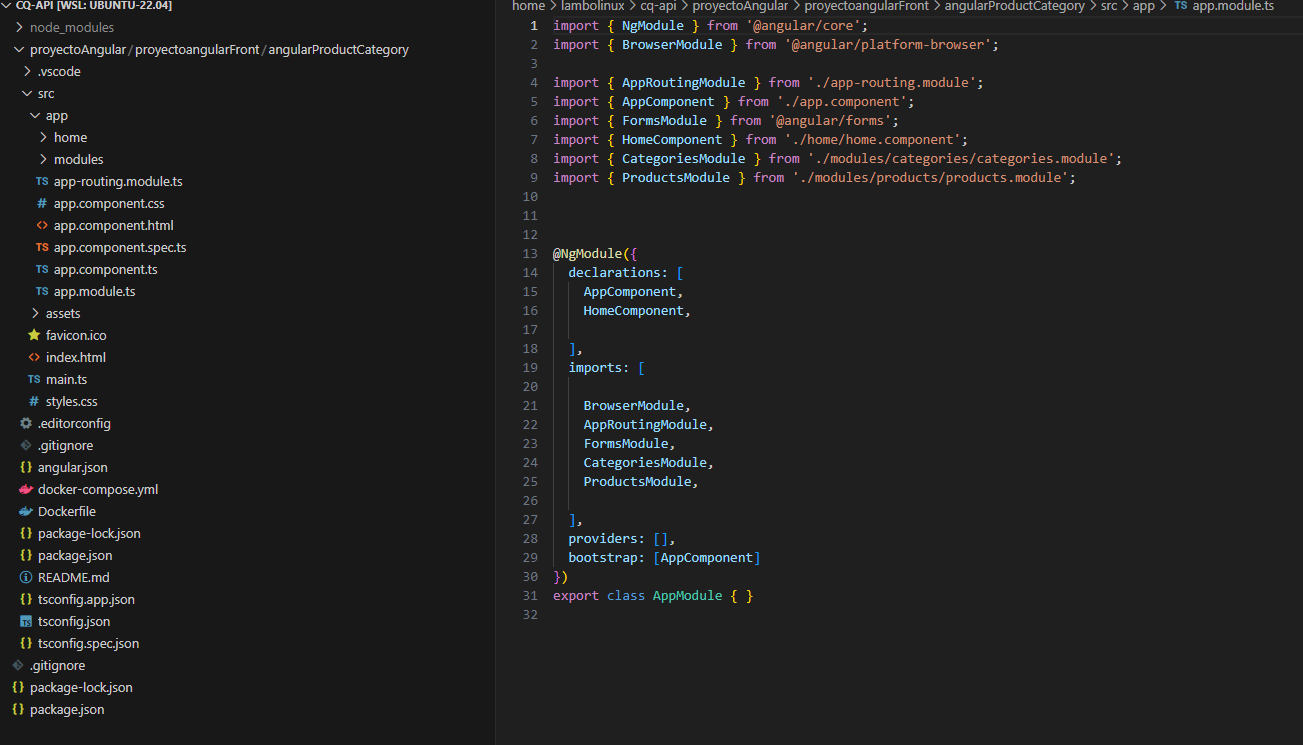The image size is (1303, 745).
Task: Click the TS icon next to main.ts
Action: click(34, 379)
